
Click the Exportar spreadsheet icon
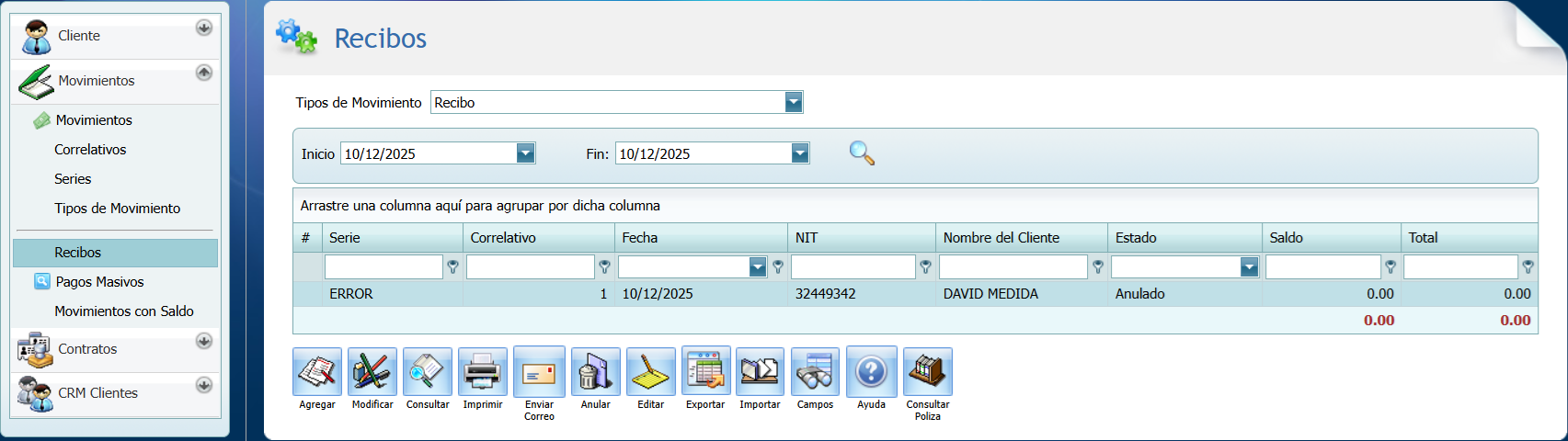[705, 372]
